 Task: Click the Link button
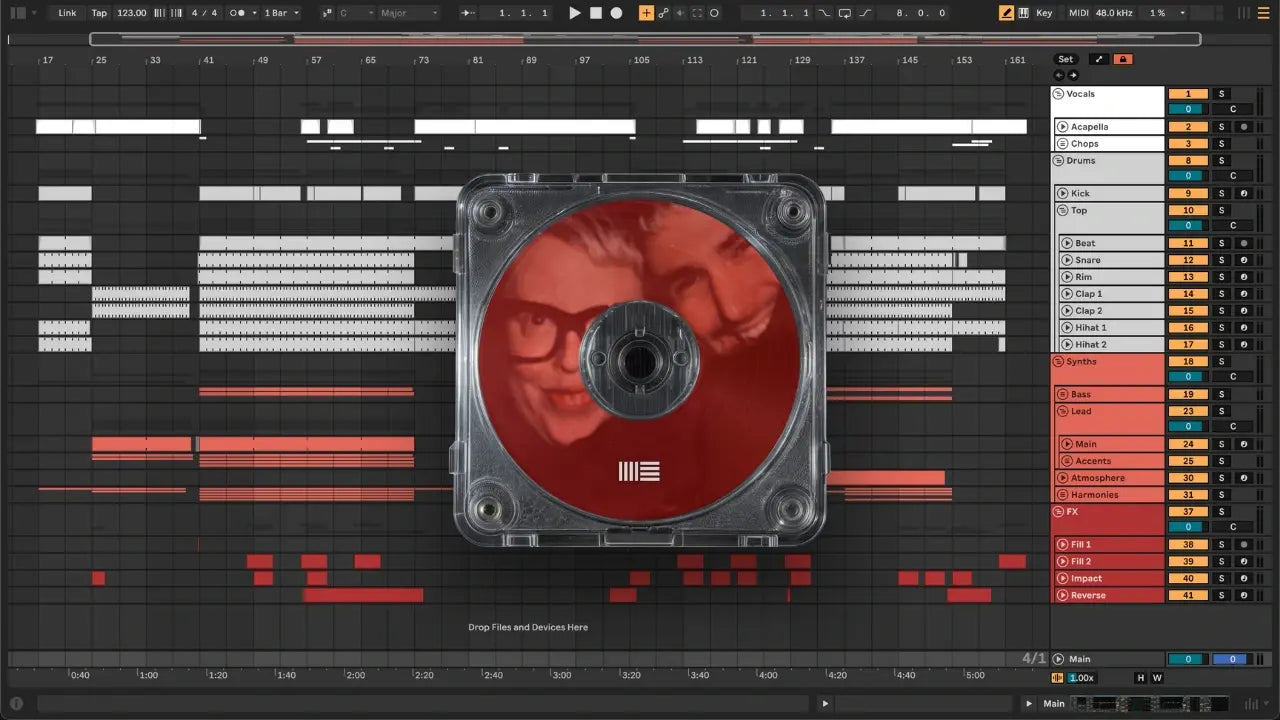(67, 13)
